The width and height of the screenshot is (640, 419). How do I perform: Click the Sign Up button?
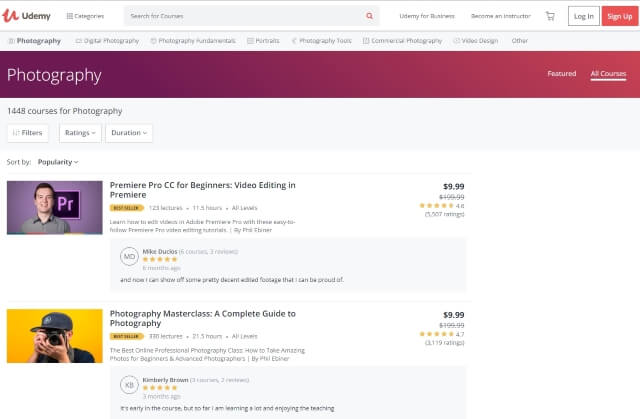point(620,16)
